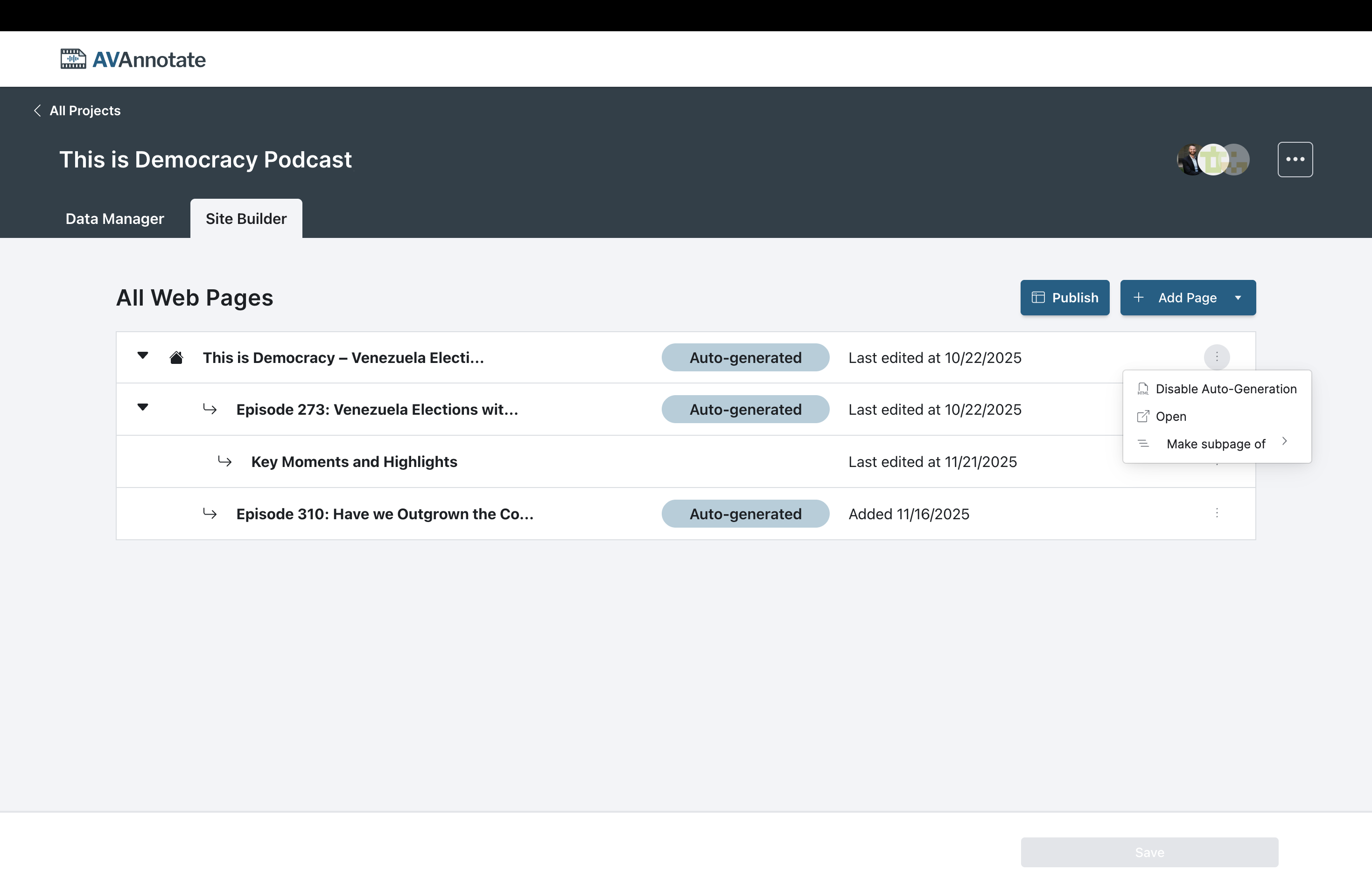Switch to the Data Manager tab

click(x=115, y=219)
